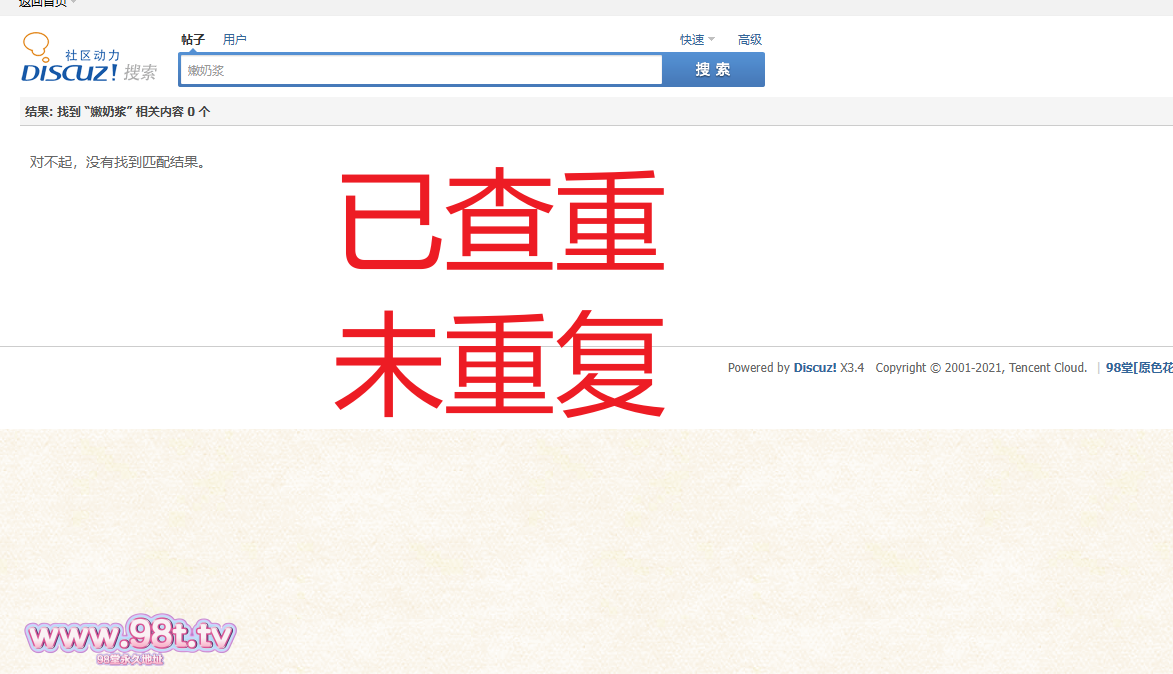Click the gray 搜索 text beside Discuz logo
Viewport: 1173px width, 674px height.
[140, 72]
